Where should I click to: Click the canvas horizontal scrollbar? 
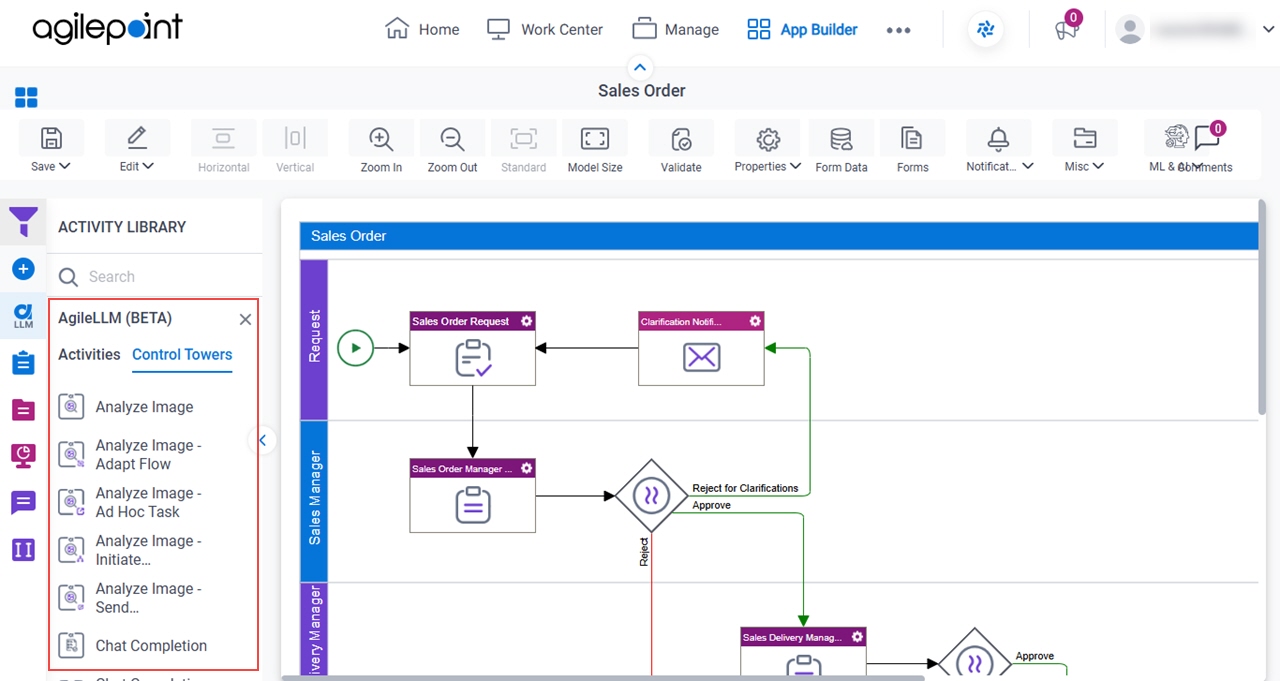(x=604, y=677)
